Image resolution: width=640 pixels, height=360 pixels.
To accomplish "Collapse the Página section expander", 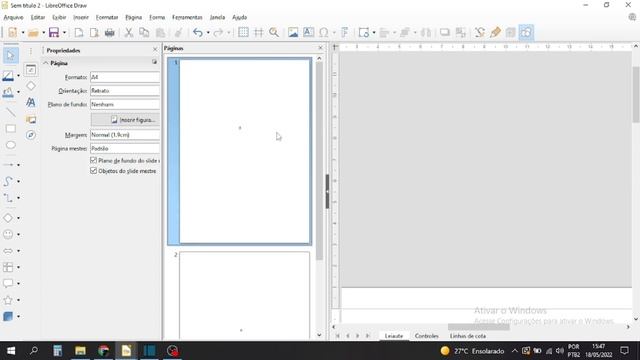I will (46, 63).
